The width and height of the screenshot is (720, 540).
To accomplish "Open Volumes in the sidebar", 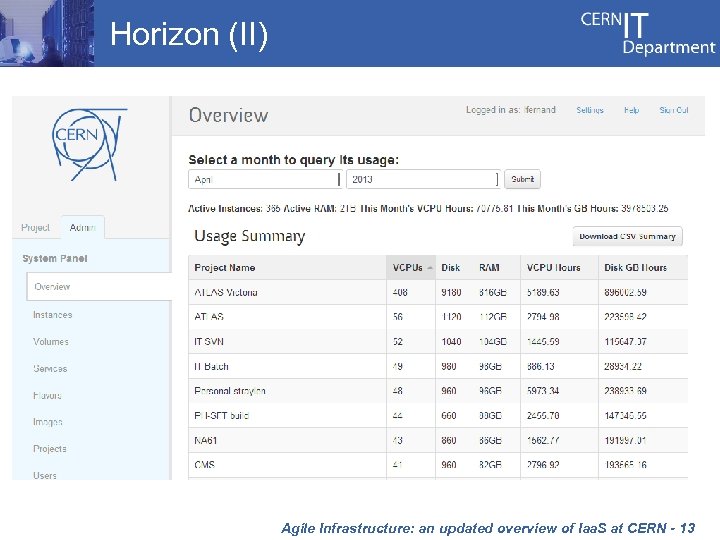I will pyautogui.click(x=51, y=342).
